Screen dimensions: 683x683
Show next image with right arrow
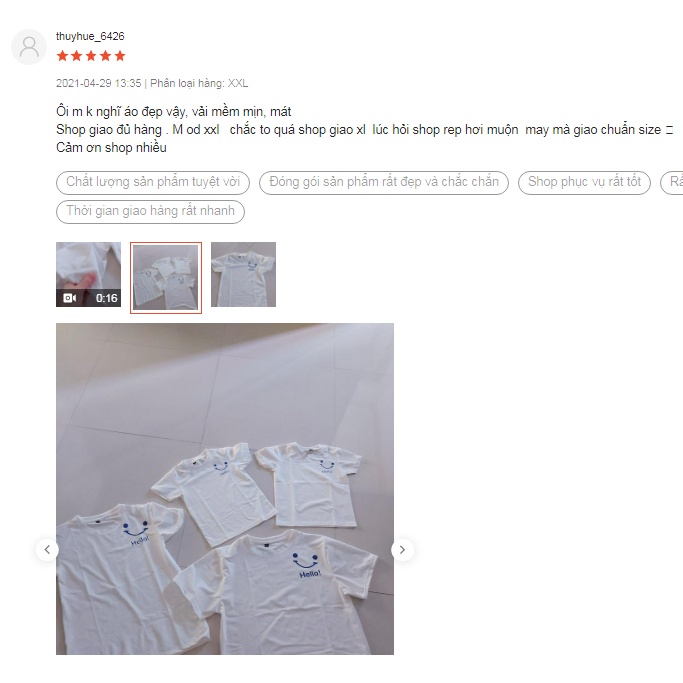pyautogui.click(x=402, y=550)
